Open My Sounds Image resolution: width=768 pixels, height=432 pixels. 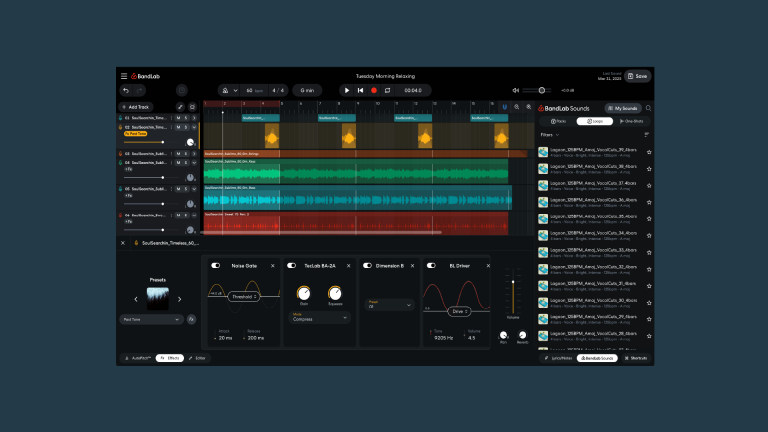tap(623, 108)
